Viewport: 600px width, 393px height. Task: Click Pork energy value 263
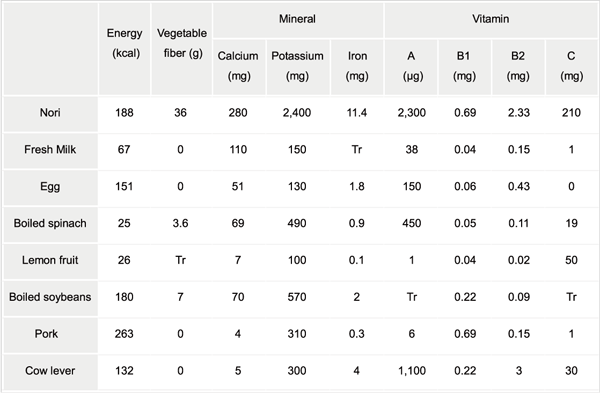[x=124, y=334]
